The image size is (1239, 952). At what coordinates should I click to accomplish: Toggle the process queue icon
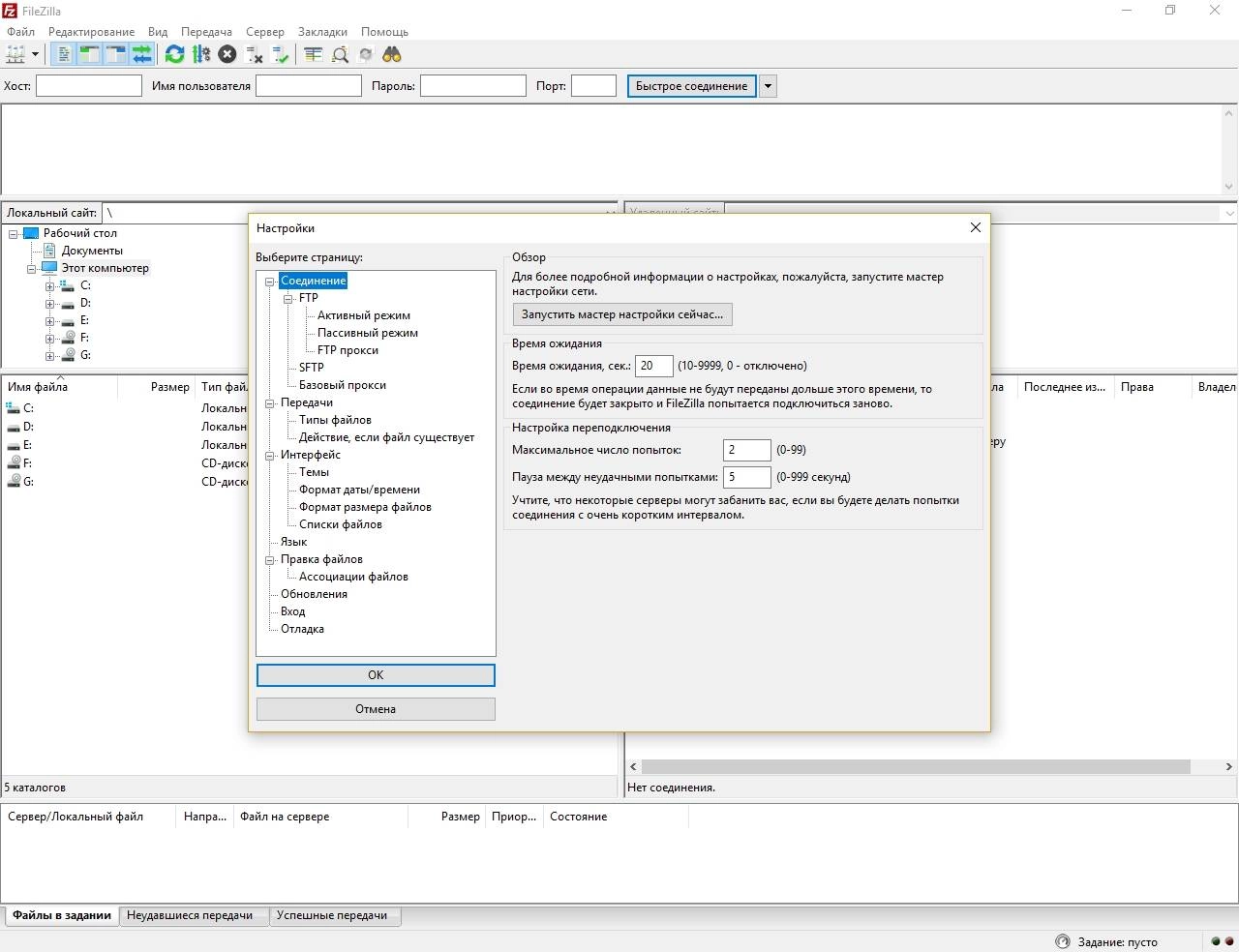pos(201,54)
